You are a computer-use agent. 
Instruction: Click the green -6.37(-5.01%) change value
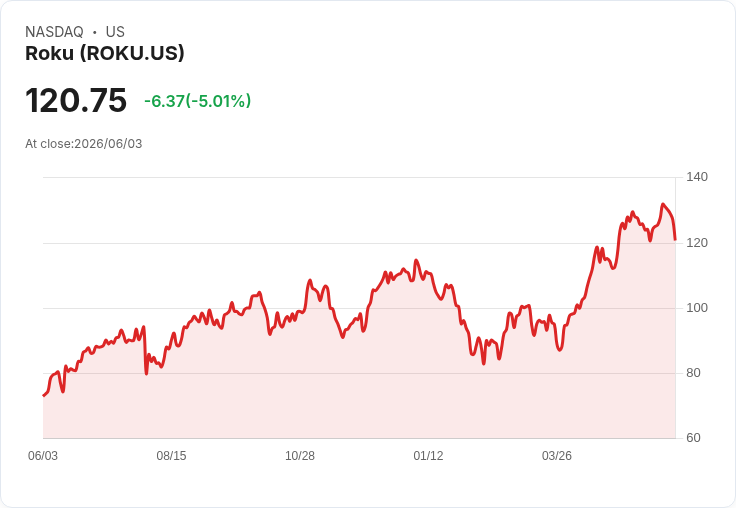(x=198, y=101)
